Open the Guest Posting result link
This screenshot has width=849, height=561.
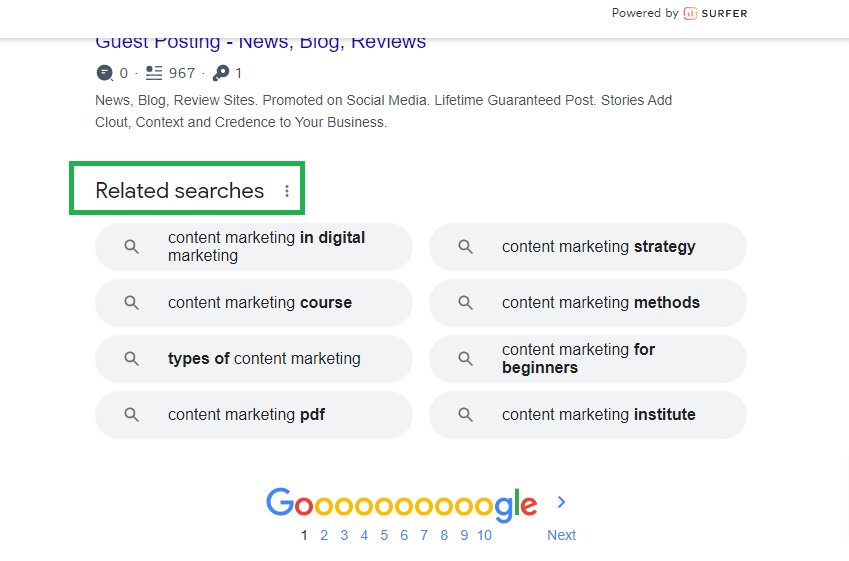tap(260, 42)
